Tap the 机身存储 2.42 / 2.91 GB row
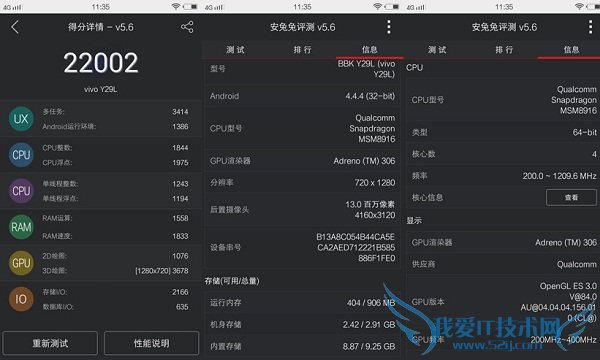 point(302,324)
